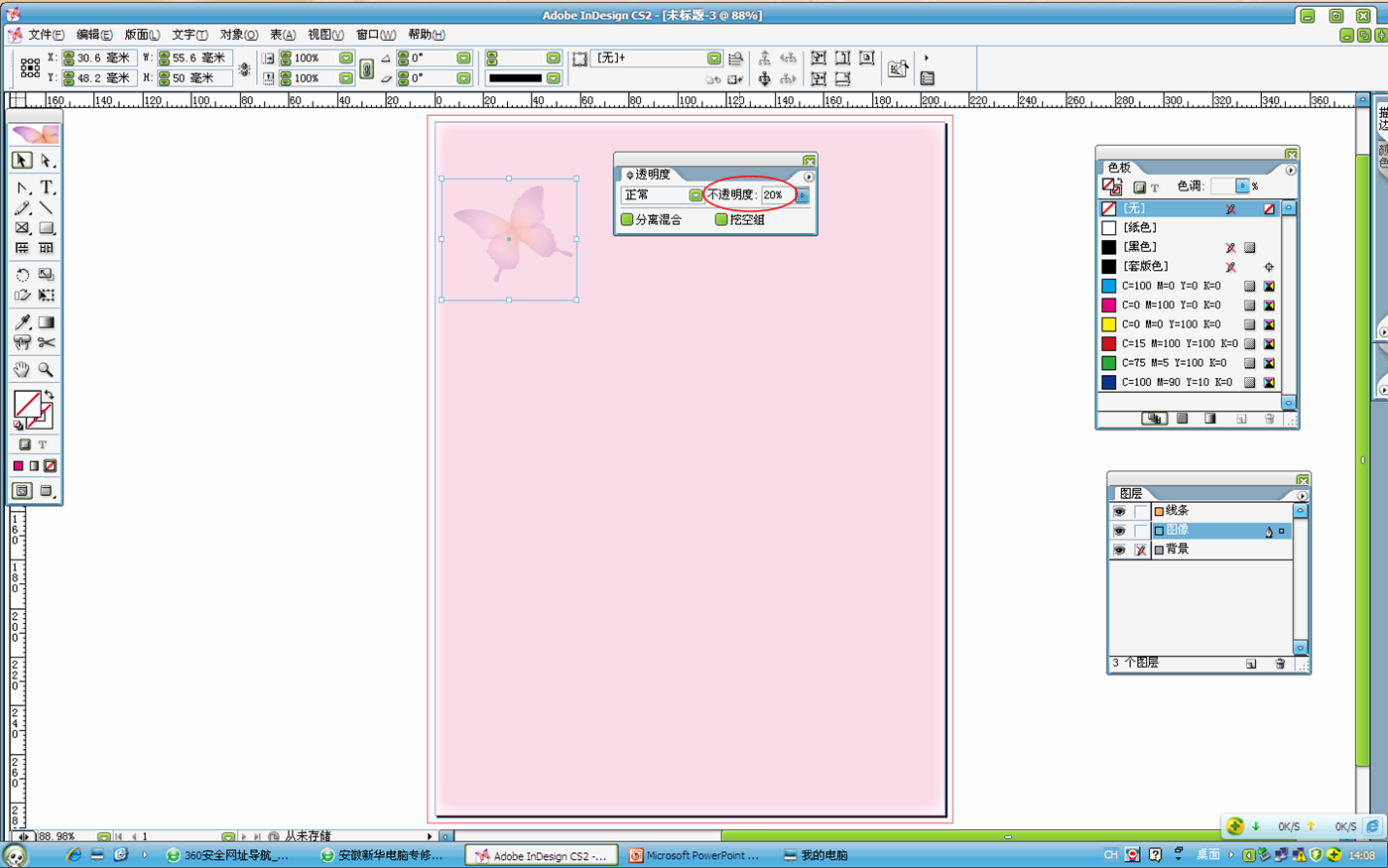Toggle visibility of 背景 layer
The width and height of the screenshot is (1388, 868).
(1119, 550)
